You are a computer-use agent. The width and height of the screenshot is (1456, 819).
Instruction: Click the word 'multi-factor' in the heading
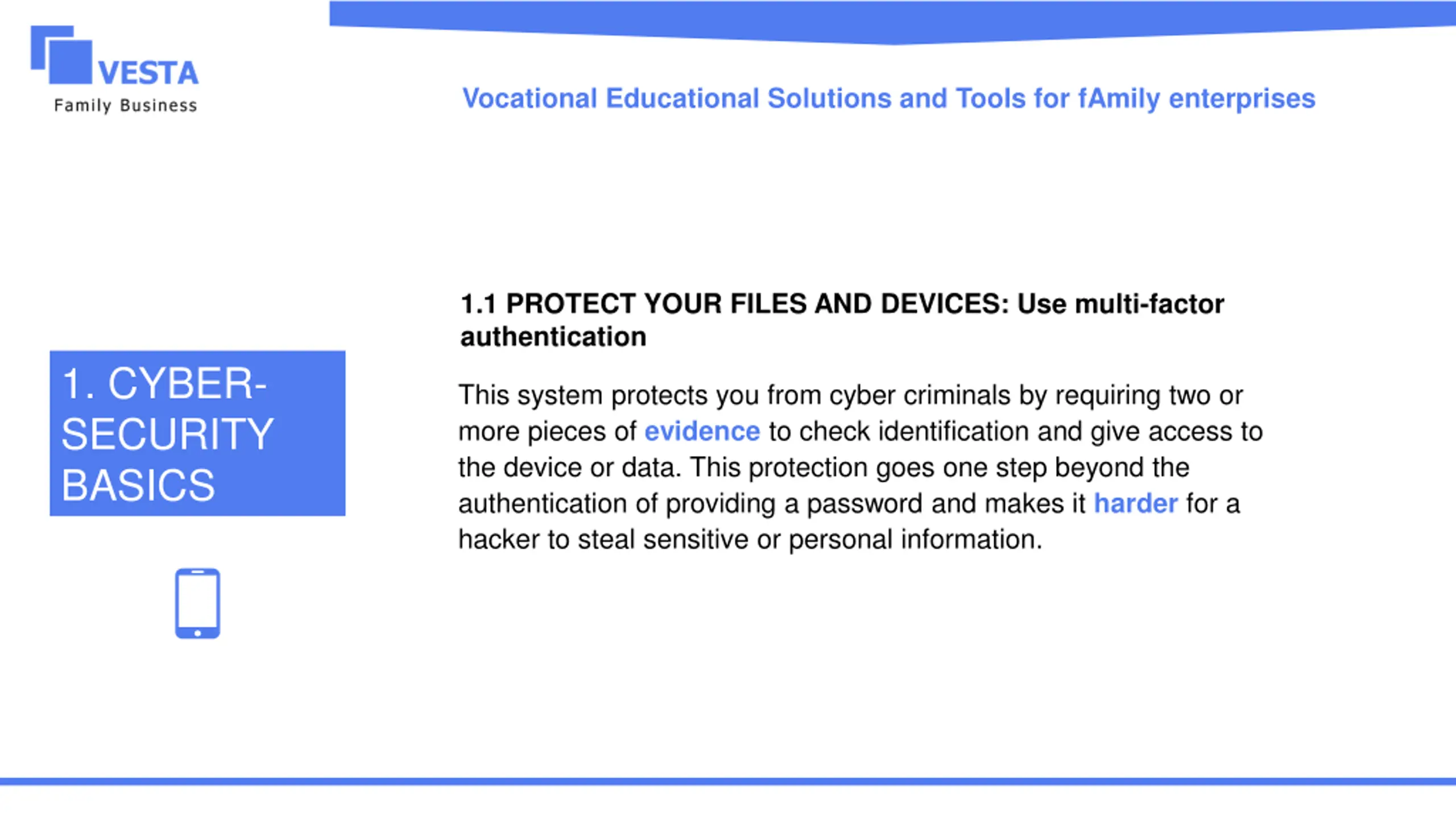(x=1149, y=304)
